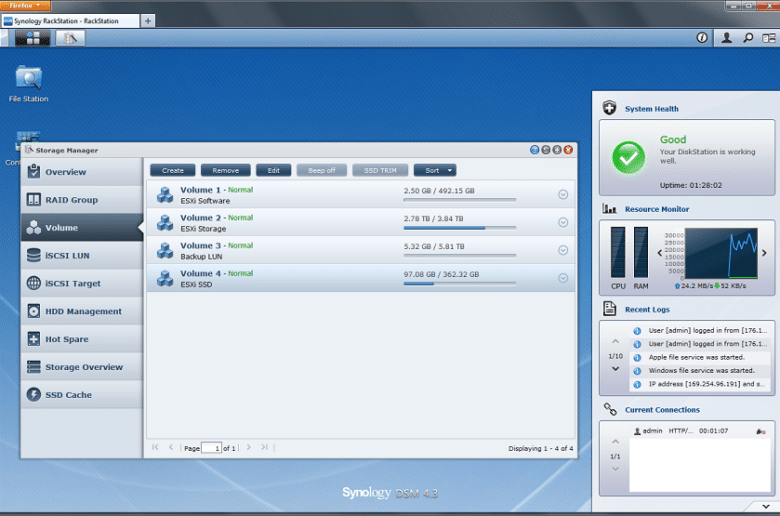Open the Storage Overview section
The image size is (780, 516).
pos(82,367)
